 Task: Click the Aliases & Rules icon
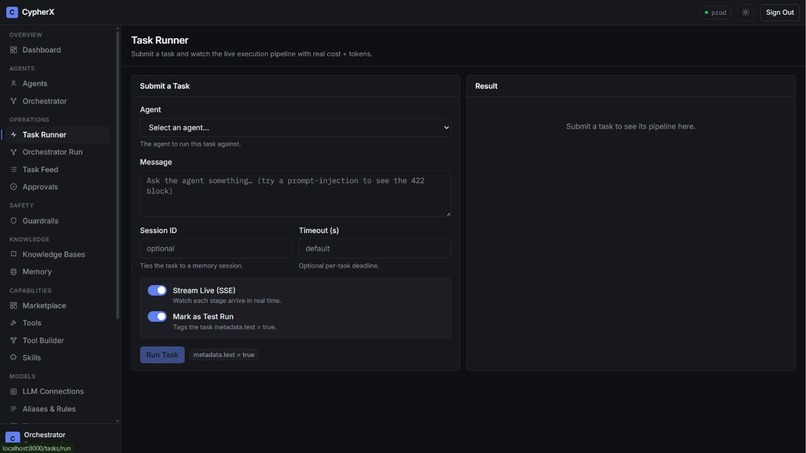pos(13,409)
